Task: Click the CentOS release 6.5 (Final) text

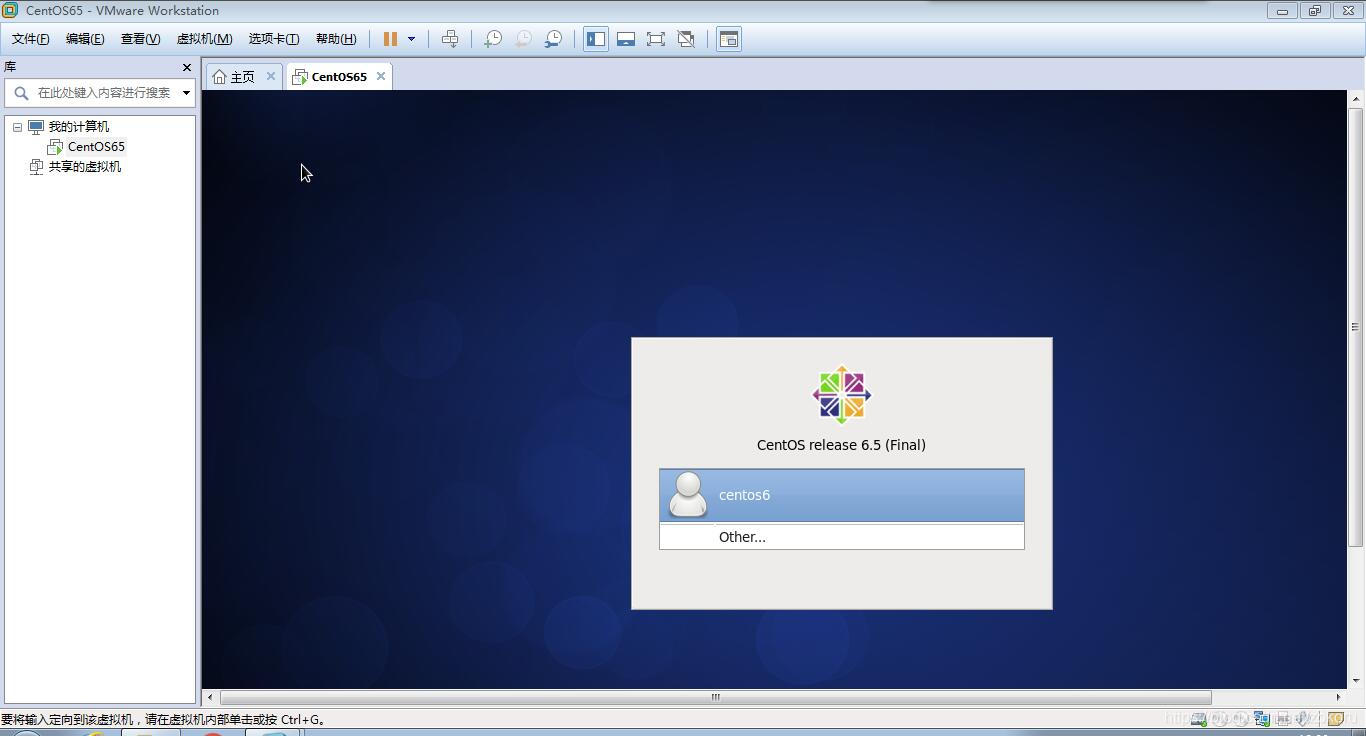Action: click(x=841, y=445)
